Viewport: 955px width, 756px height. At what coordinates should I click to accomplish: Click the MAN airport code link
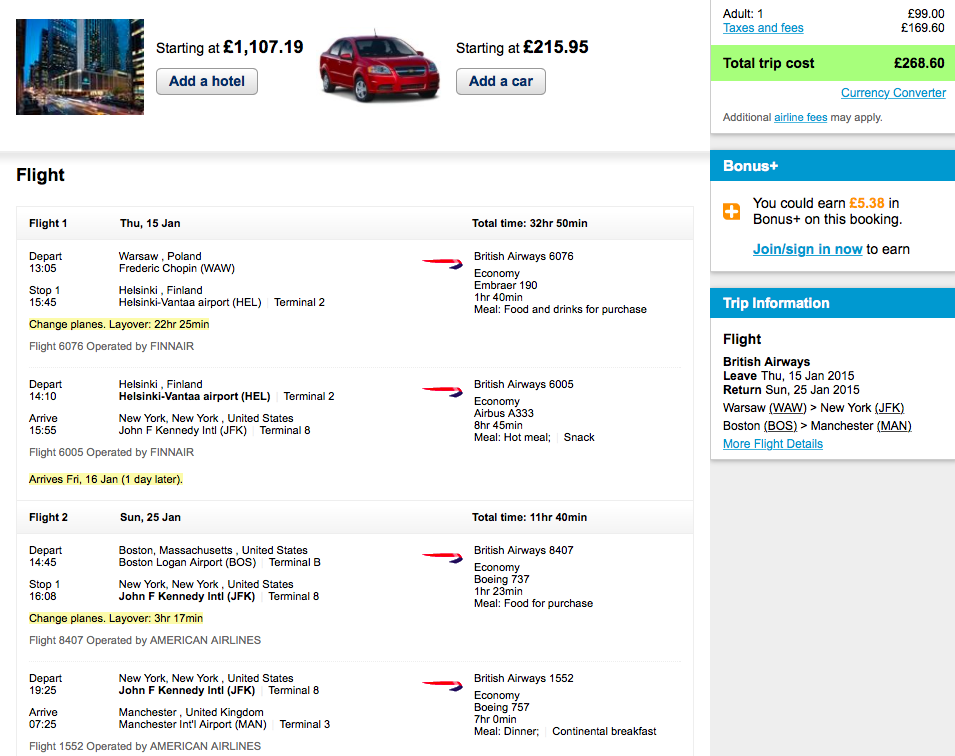(894, 426)
